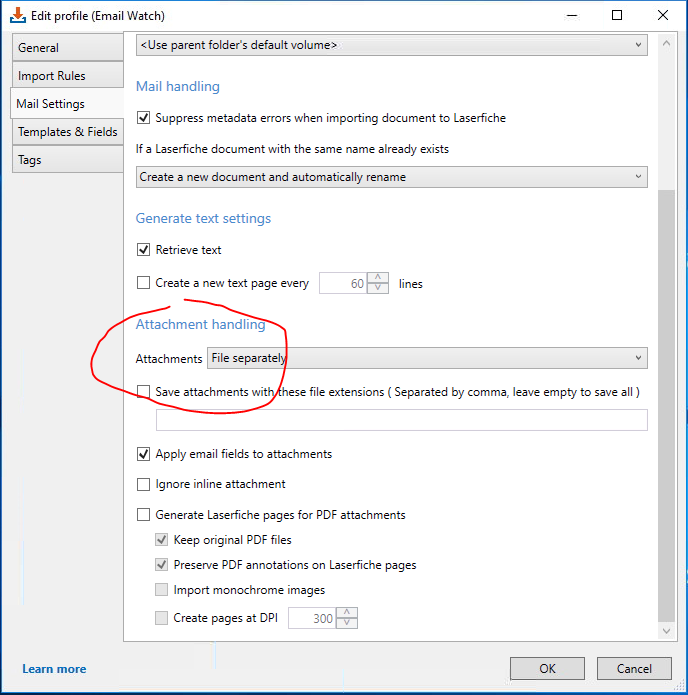688x695 pixels.
Task: Open the Attachments File separately dropdown
Action: coord(427,358)
